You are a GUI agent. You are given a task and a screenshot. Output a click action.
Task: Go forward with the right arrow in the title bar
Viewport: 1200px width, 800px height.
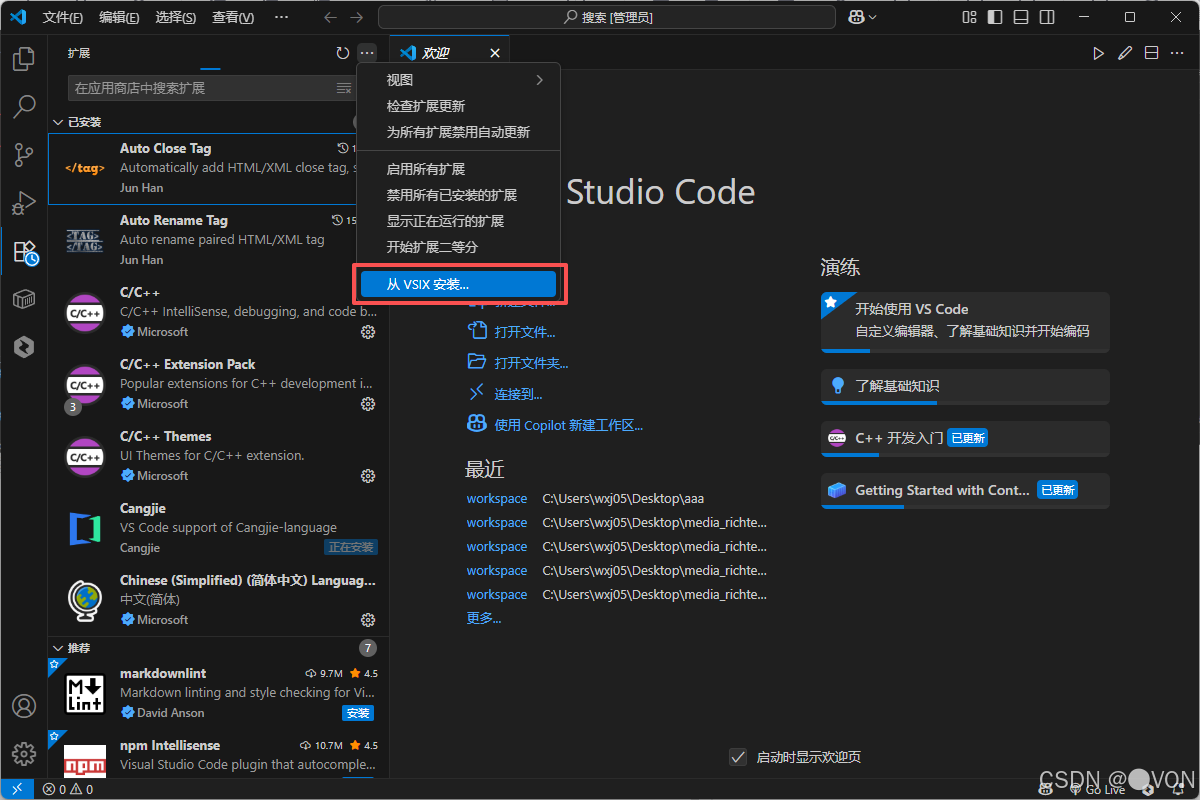357,17
